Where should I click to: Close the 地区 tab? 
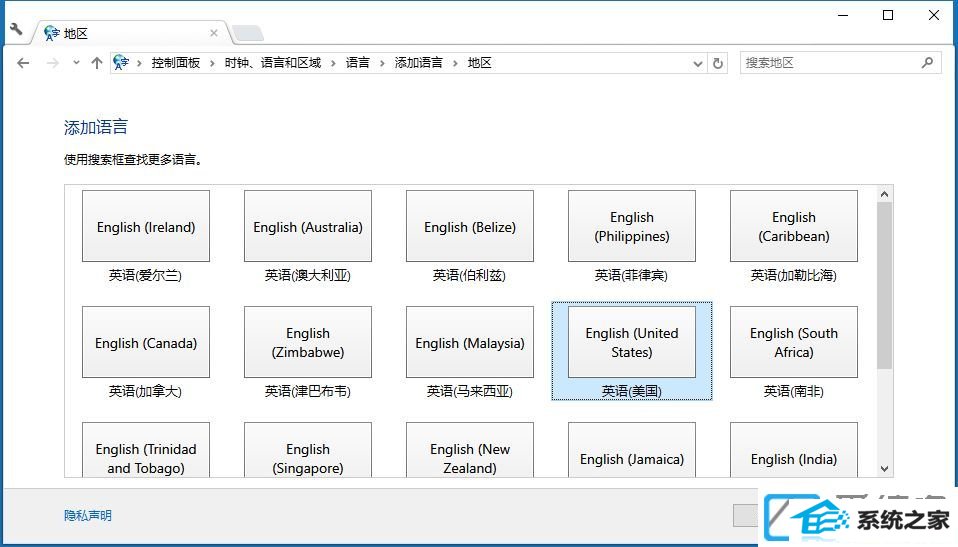click(x=214, y=33)
